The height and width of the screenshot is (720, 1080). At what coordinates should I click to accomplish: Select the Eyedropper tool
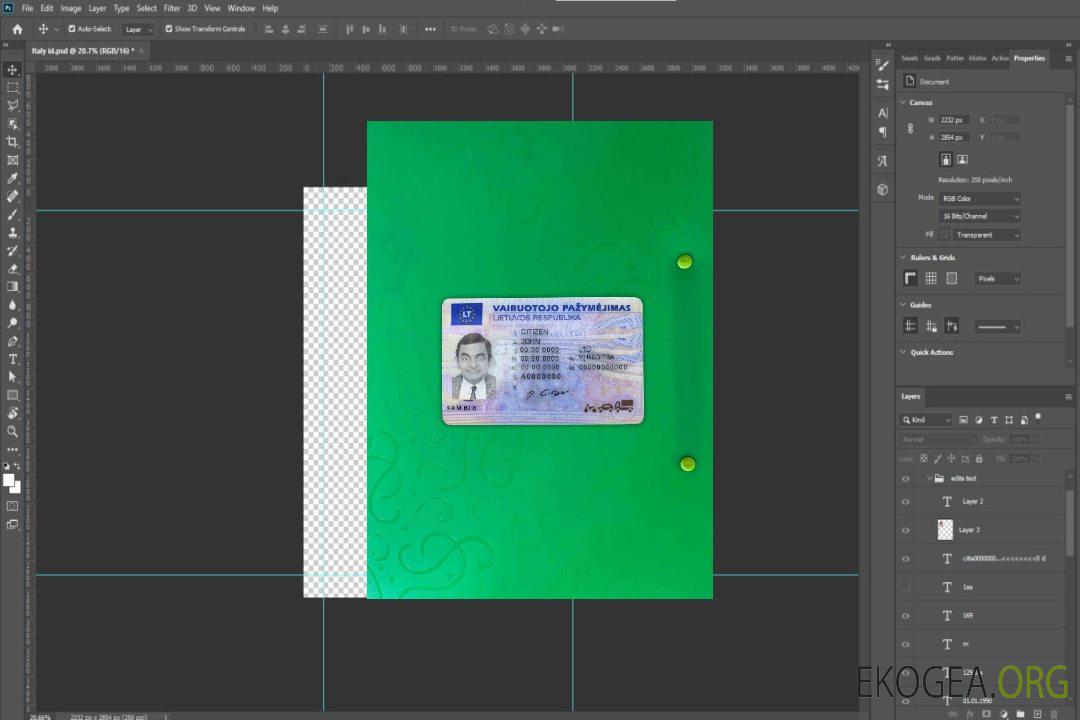pos(12,178)
